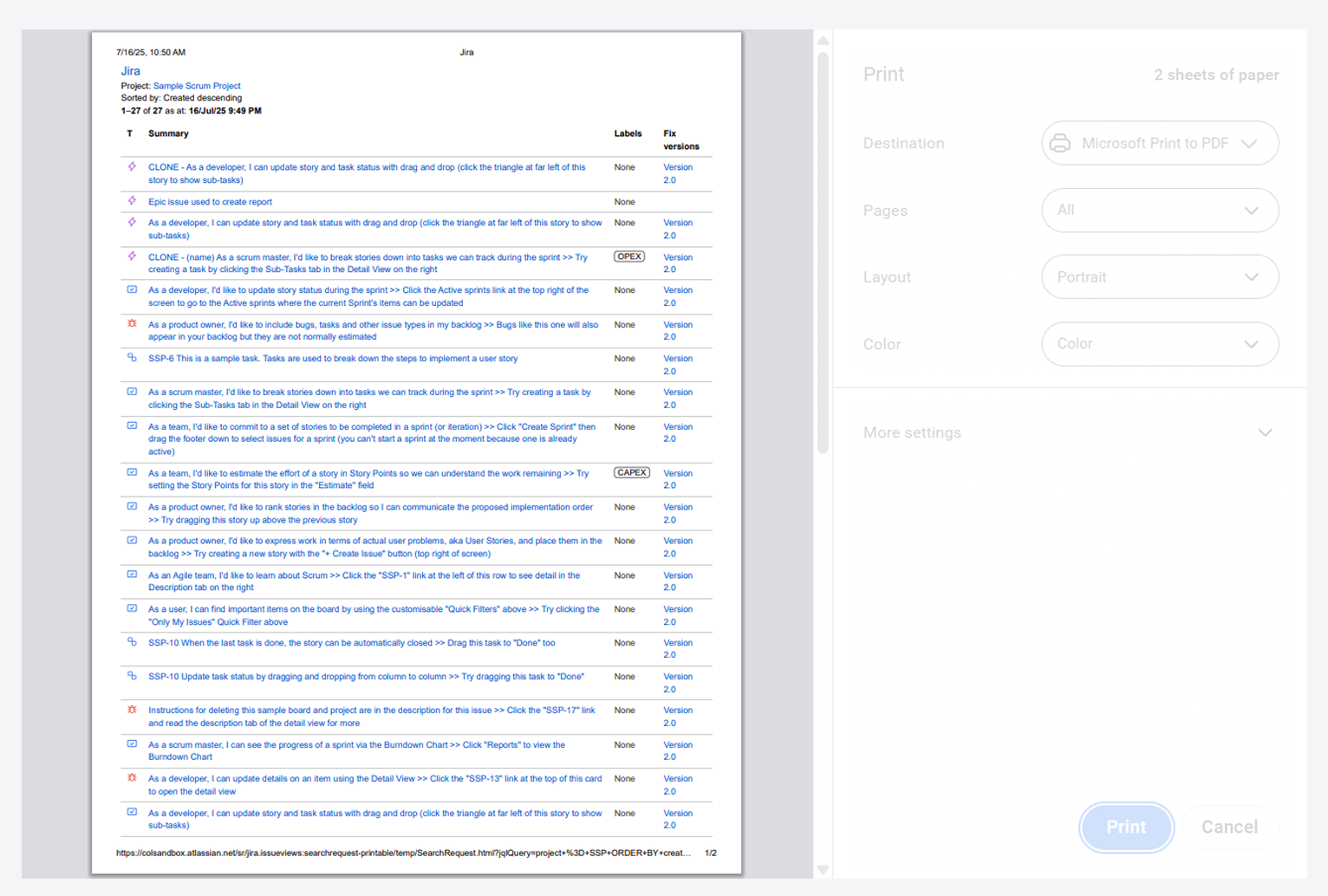This screenshot has height=896, width=1328.
Task: Click sub-task icon beside "SSP-6 This is a sample task"
Action: click(x=132, y=357)
